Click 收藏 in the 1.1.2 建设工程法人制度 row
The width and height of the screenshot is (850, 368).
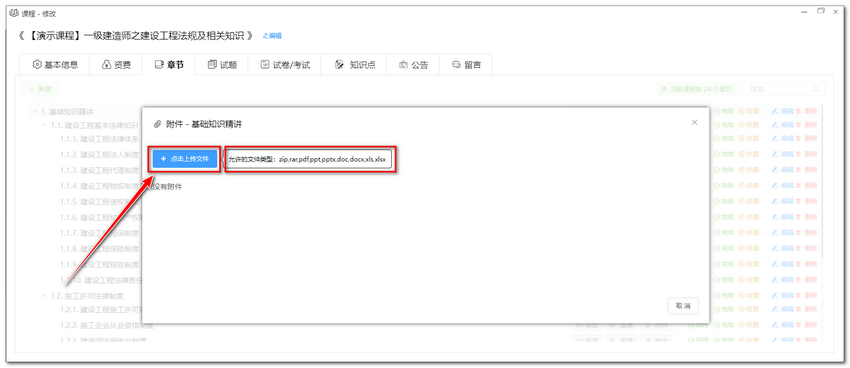pos(749,154)
